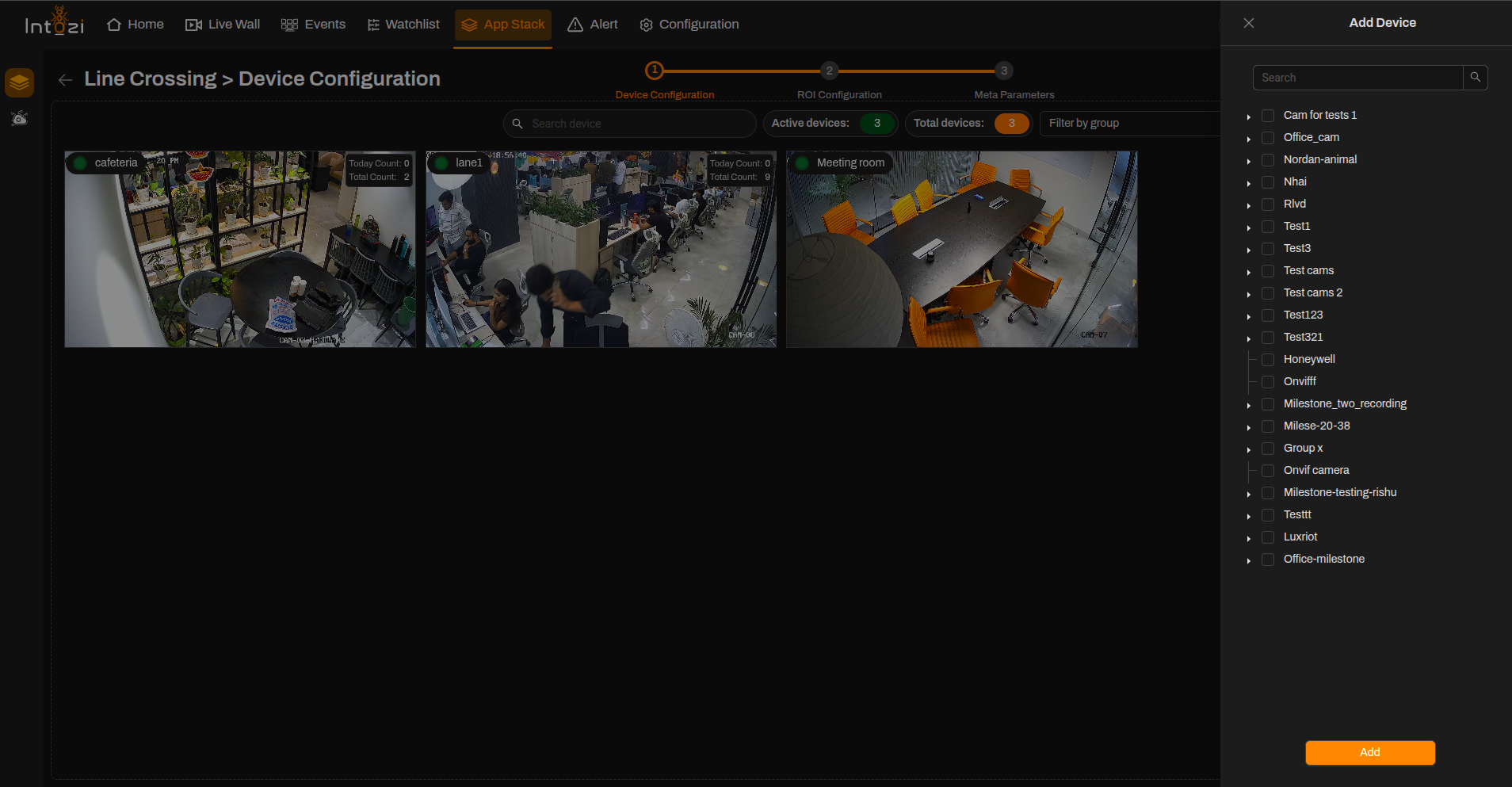
Task: Select the Meeting room camera thumbnail
Action: pyautogui.click(x=962, y=249)
